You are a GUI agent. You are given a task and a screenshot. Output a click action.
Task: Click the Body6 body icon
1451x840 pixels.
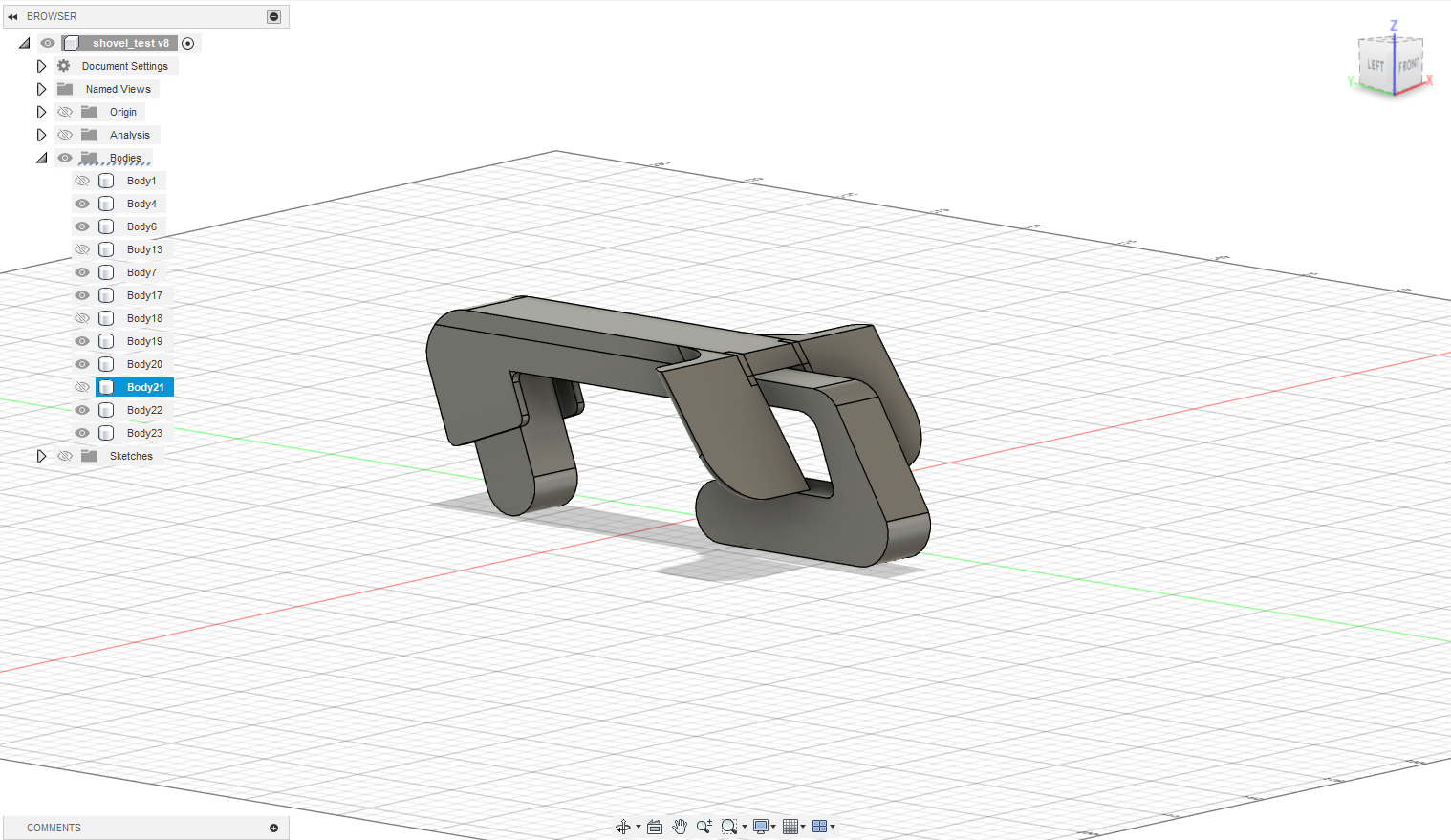[x=106, y=226]
